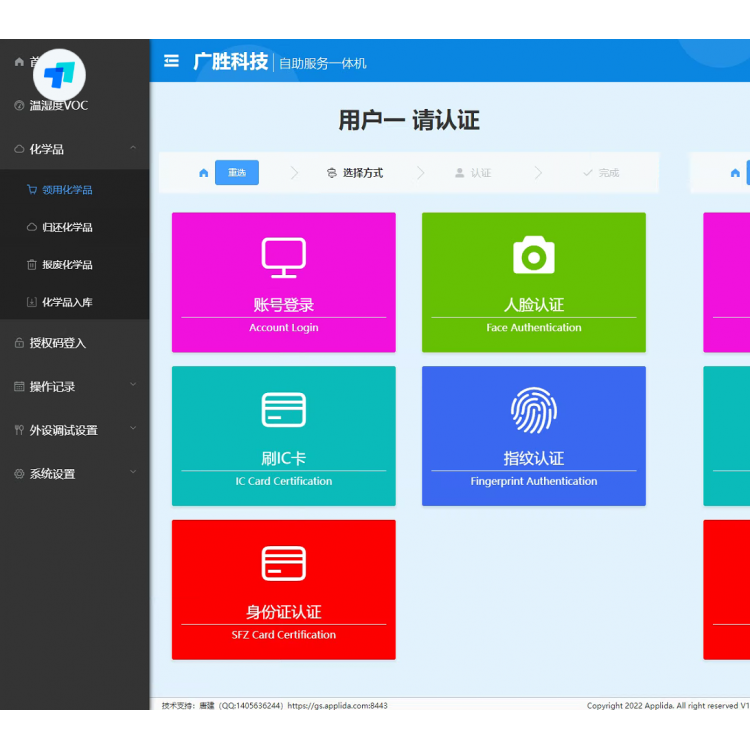Viewport: 750px width, 750px height.
Task: Collapse the 化学品 sidebar section
Action: (x=133, y=149)
